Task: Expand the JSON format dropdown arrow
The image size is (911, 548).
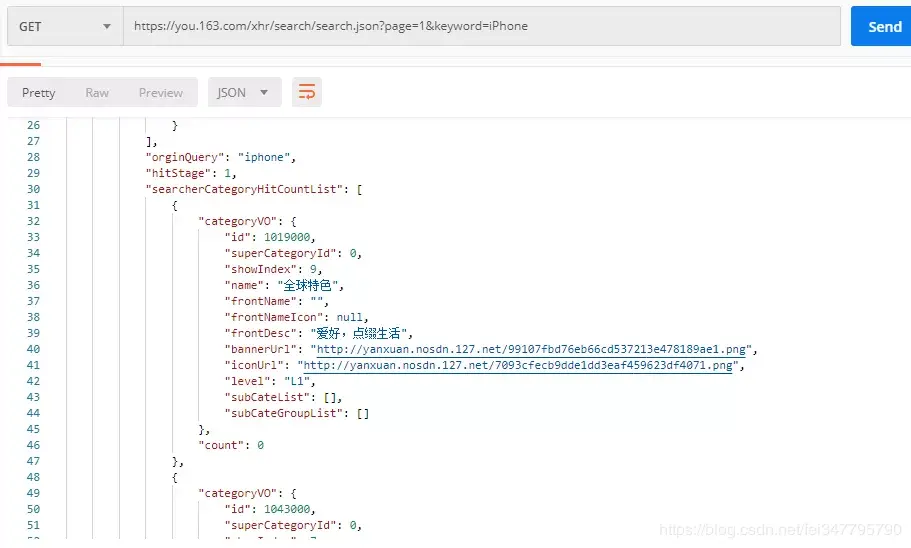Action: (x=264, y=92)
